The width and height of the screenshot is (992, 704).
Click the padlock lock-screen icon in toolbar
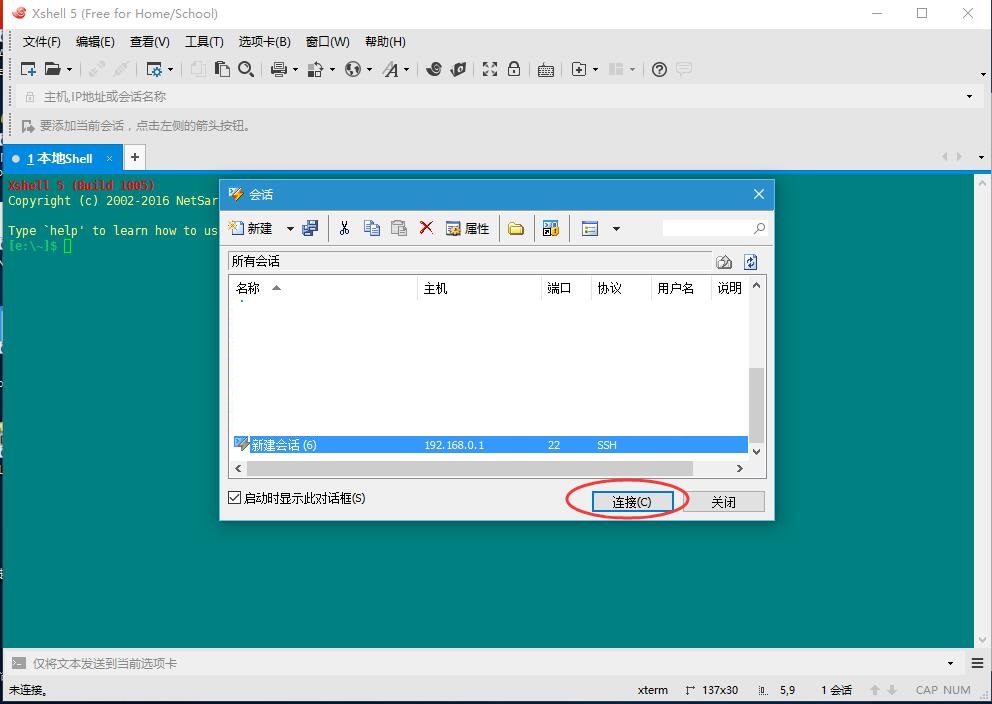(x=514, y=69)
